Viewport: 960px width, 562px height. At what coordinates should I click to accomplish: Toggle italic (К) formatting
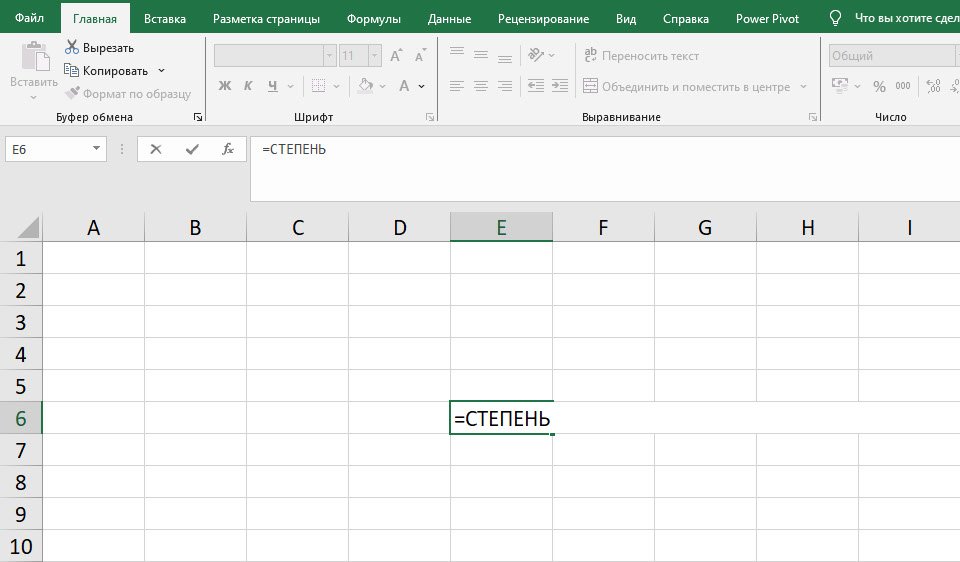pyautogui.click(x=248, y=86)
